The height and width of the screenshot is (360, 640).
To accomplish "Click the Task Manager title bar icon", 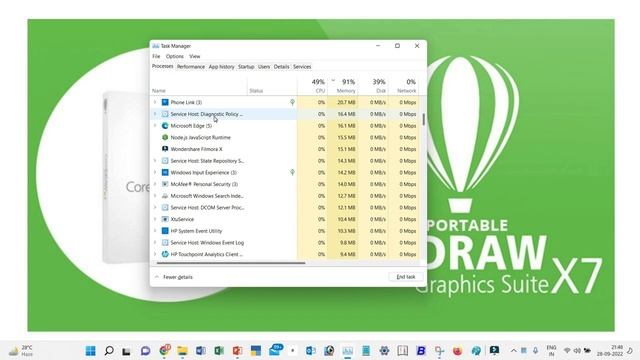I will click(156, 46).
